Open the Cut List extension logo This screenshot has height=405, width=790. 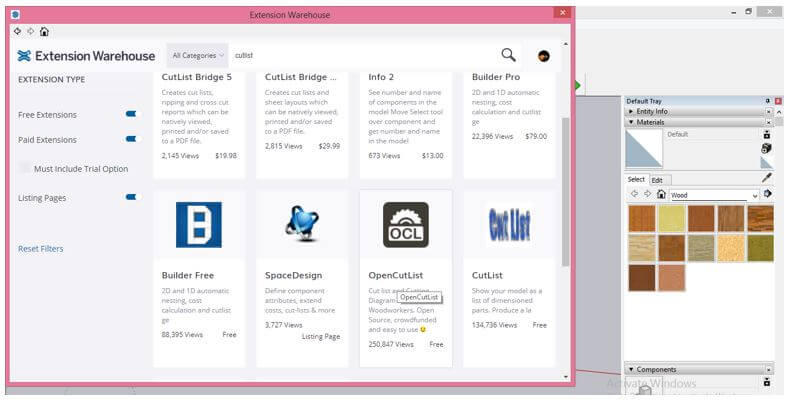tap(509, 225)
